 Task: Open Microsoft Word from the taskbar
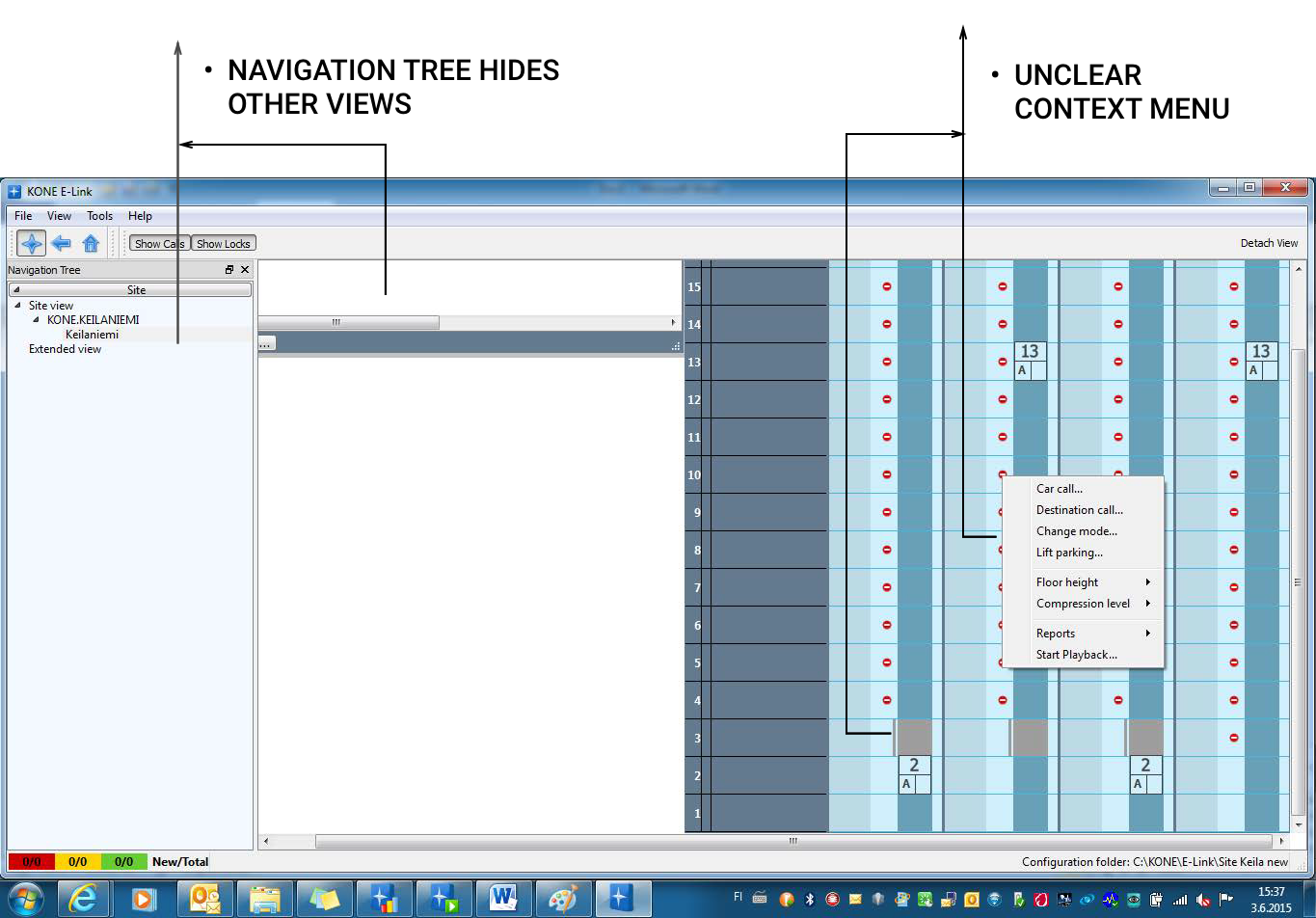pyautogui.click(x=502, y=899)
